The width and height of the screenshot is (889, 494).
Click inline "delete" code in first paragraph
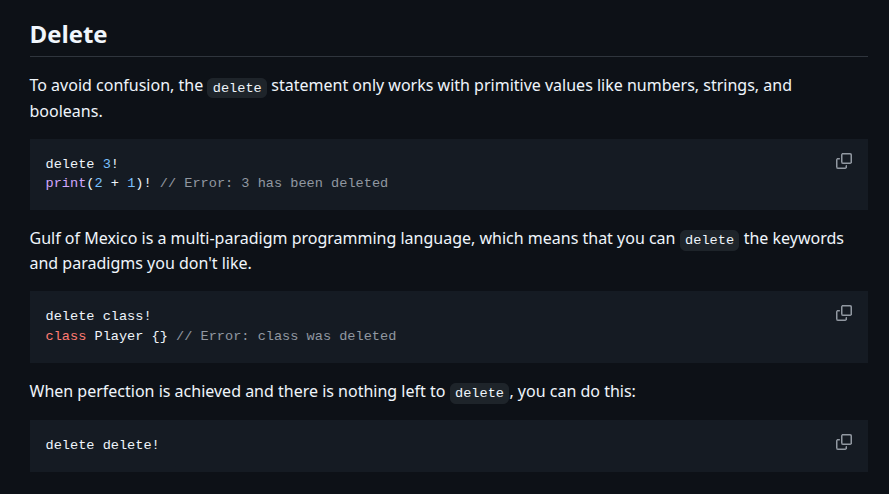[x=237, y=87]
